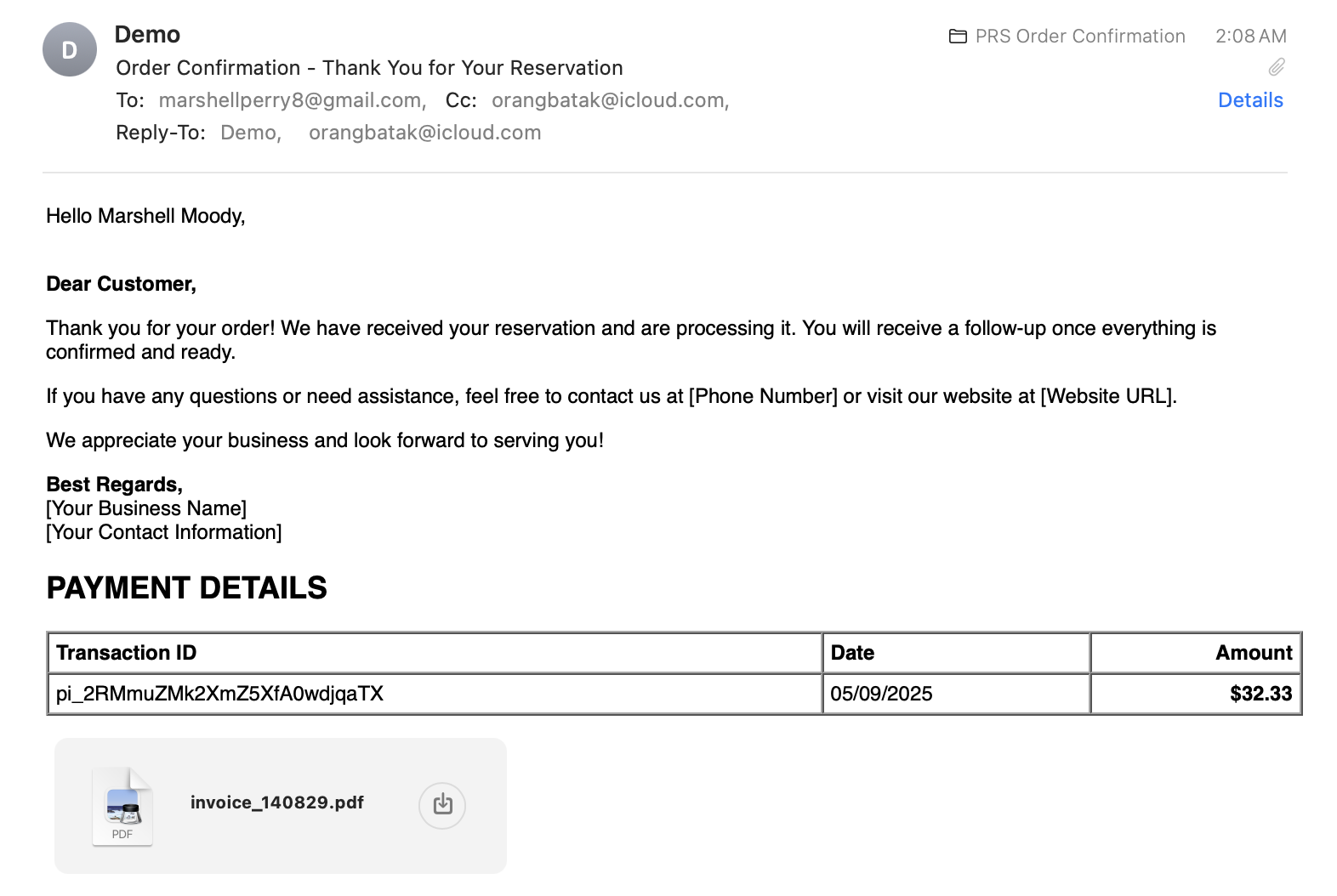Click the Reply-To Demo contact

coord(250,133)
